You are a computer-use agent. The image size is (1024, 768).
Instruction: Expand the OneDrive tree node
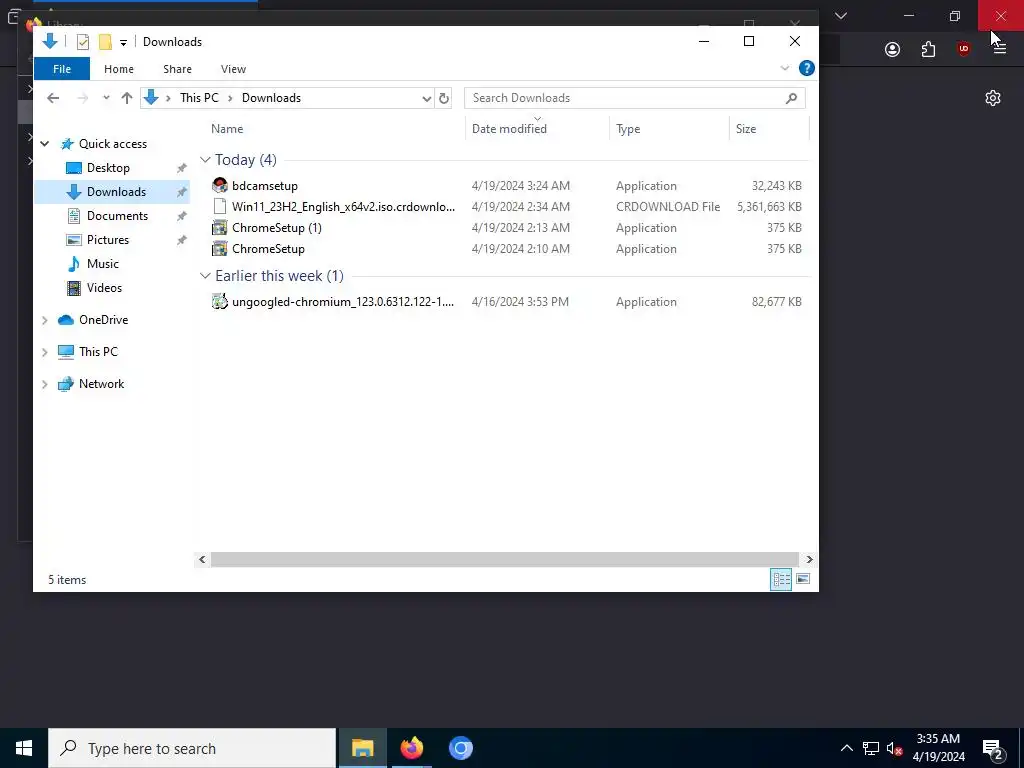pos(44,320)
